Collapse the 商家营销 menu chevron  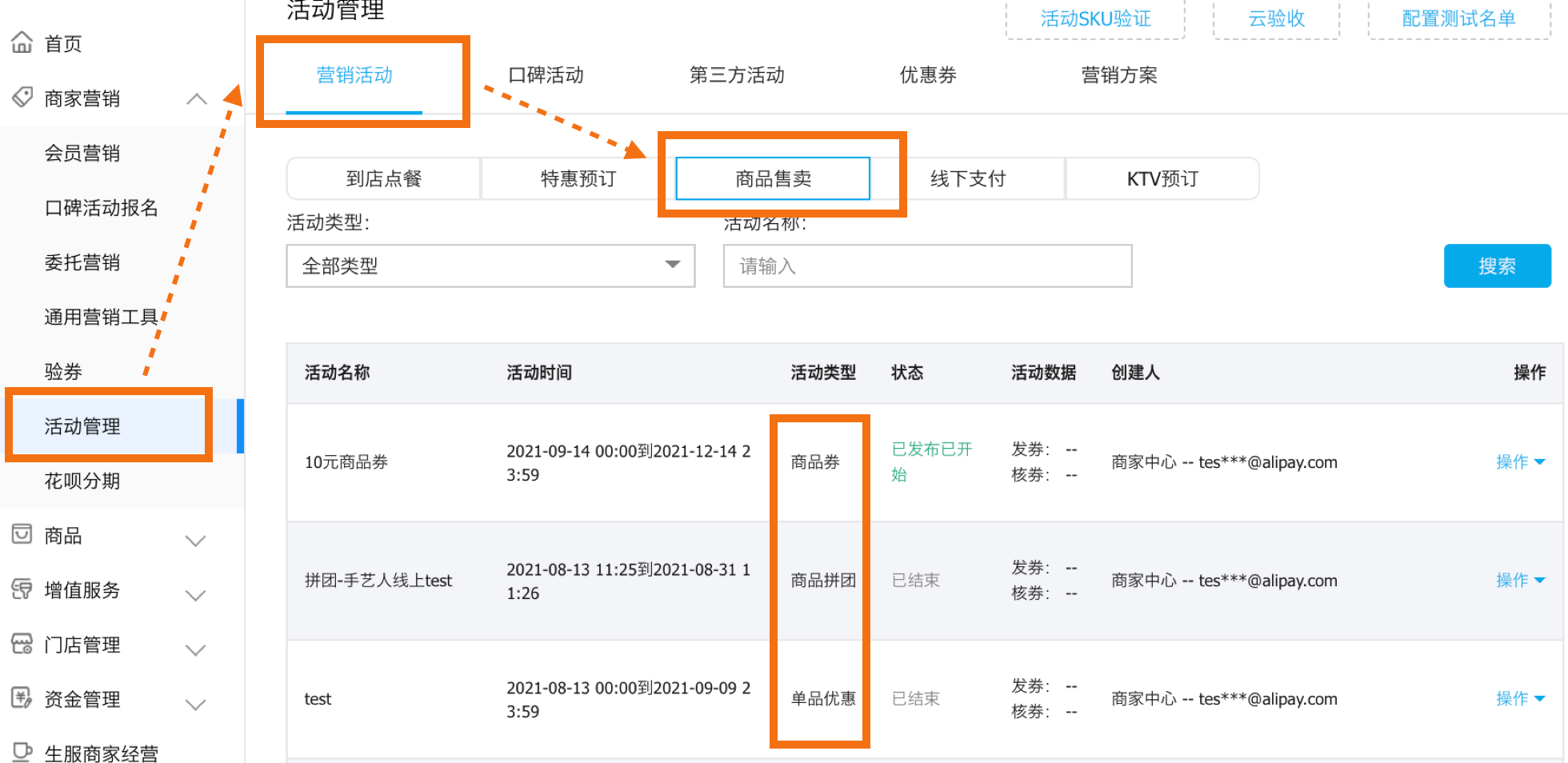pos(197,98)
